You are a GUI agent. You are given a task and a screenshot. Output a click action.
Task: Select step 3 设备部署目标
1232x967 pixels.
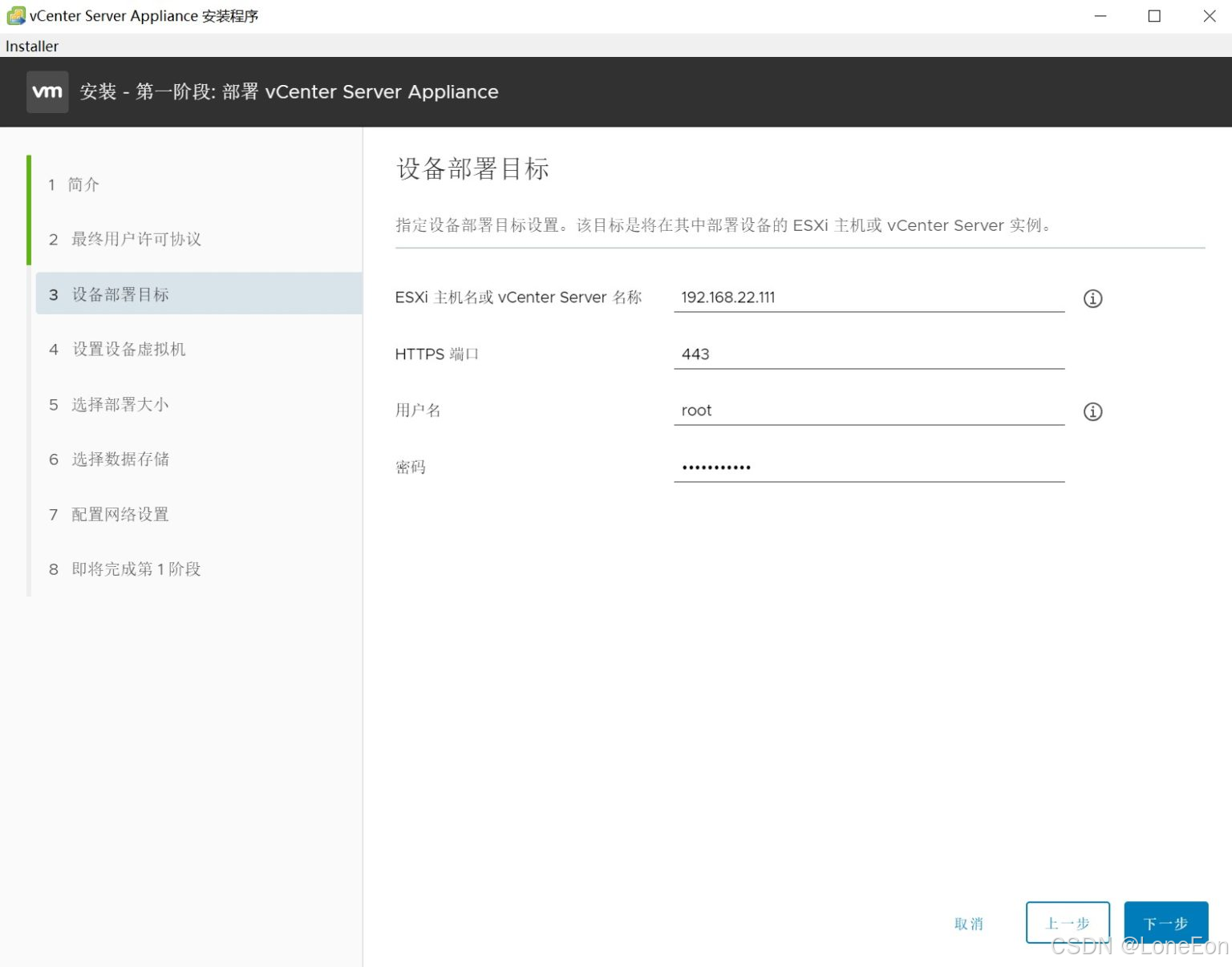[x=119, y=294]
